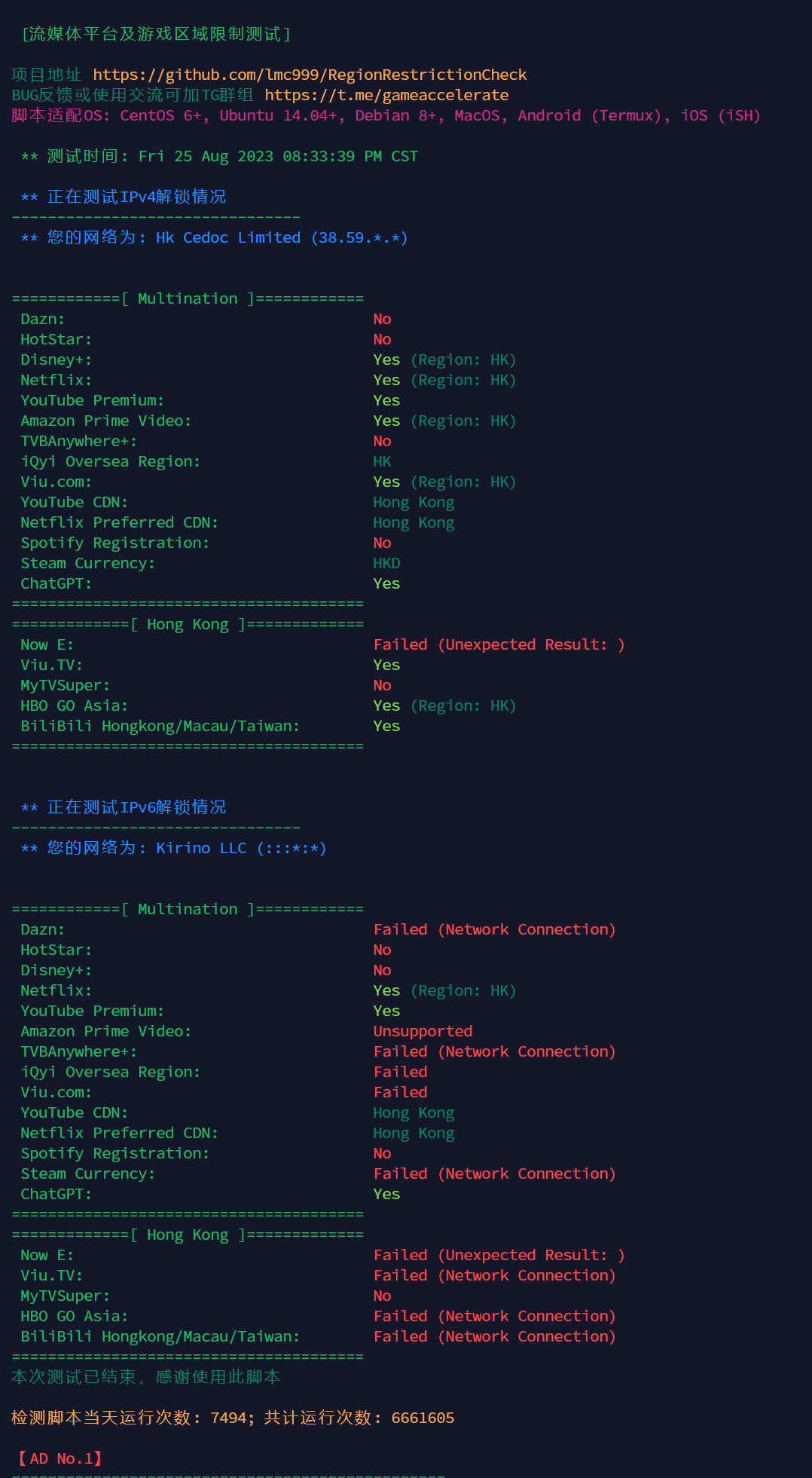Click the iQyi Oversea Region HK value
812x1478 pixels.
(x=382, y=461)
